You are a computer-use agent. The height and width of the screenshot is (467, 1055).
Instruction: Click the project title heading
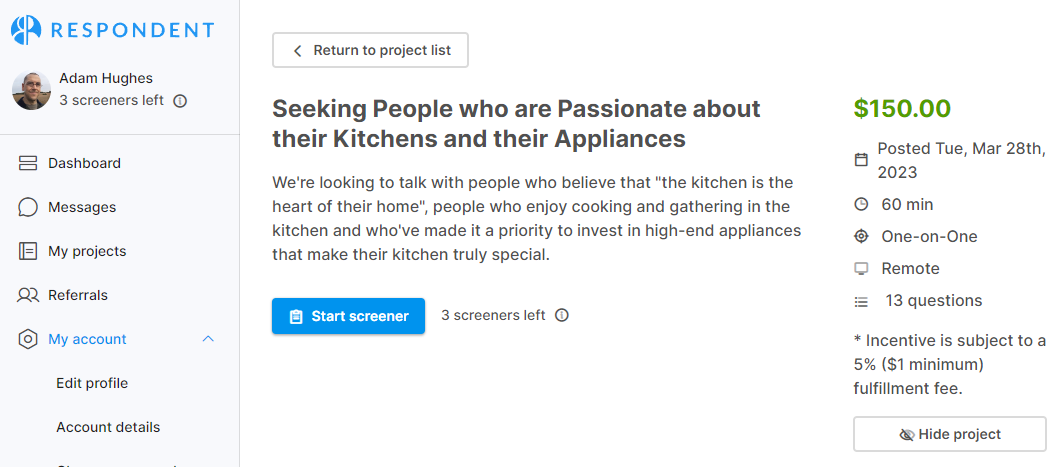point(516,123)
